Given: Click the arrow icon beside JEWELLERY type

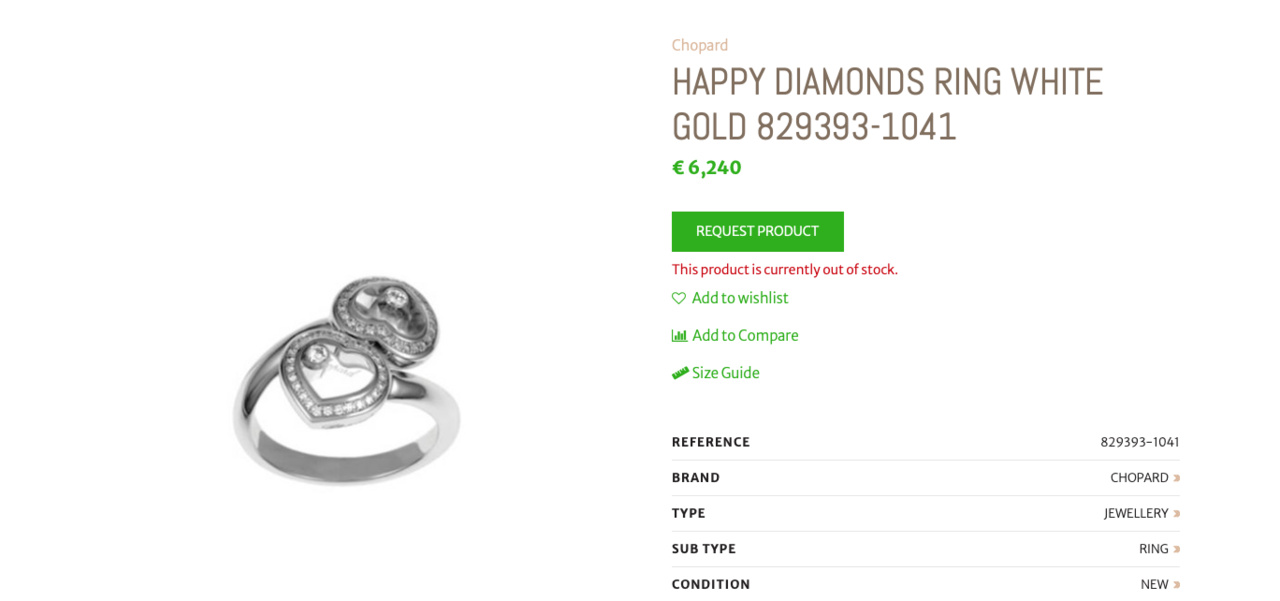Looking at the screenshot, I should point(1177,514).
